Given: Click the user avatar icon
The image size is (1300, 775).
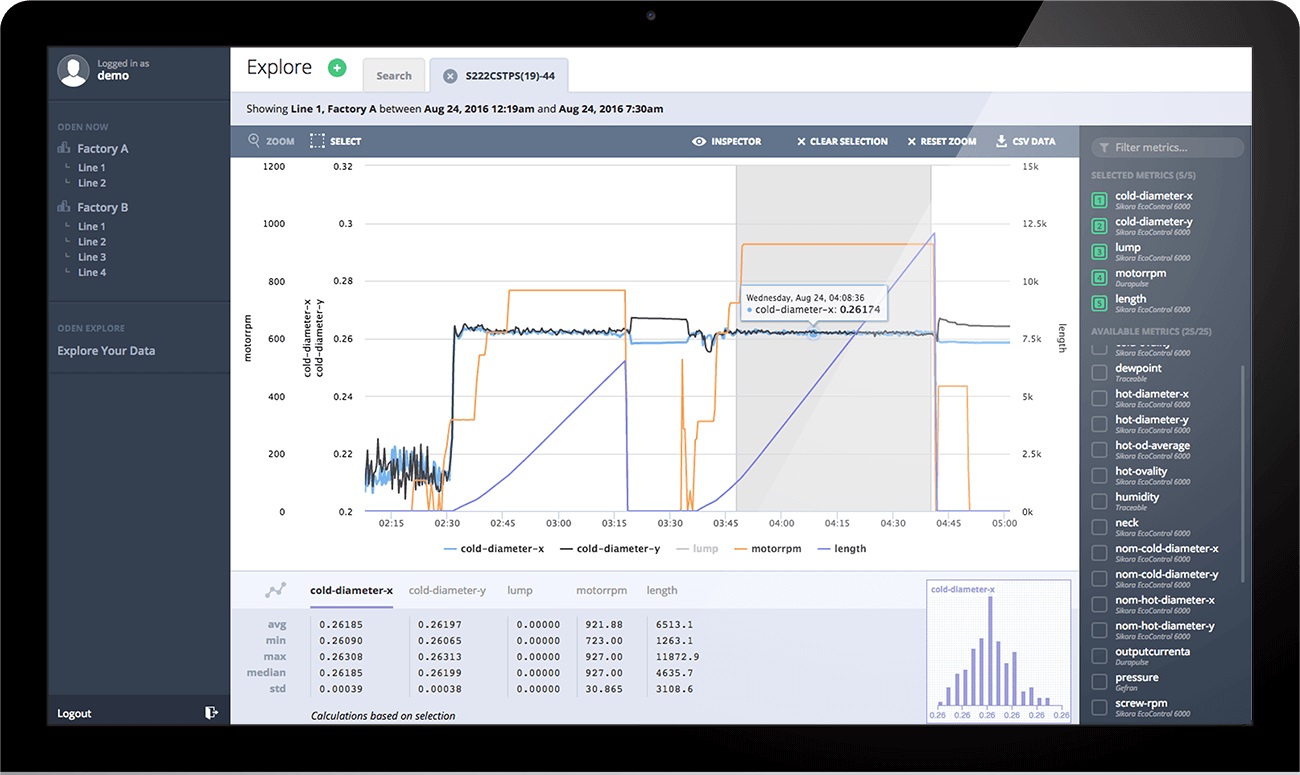Looking at the screenshot, I should [74, 70].
